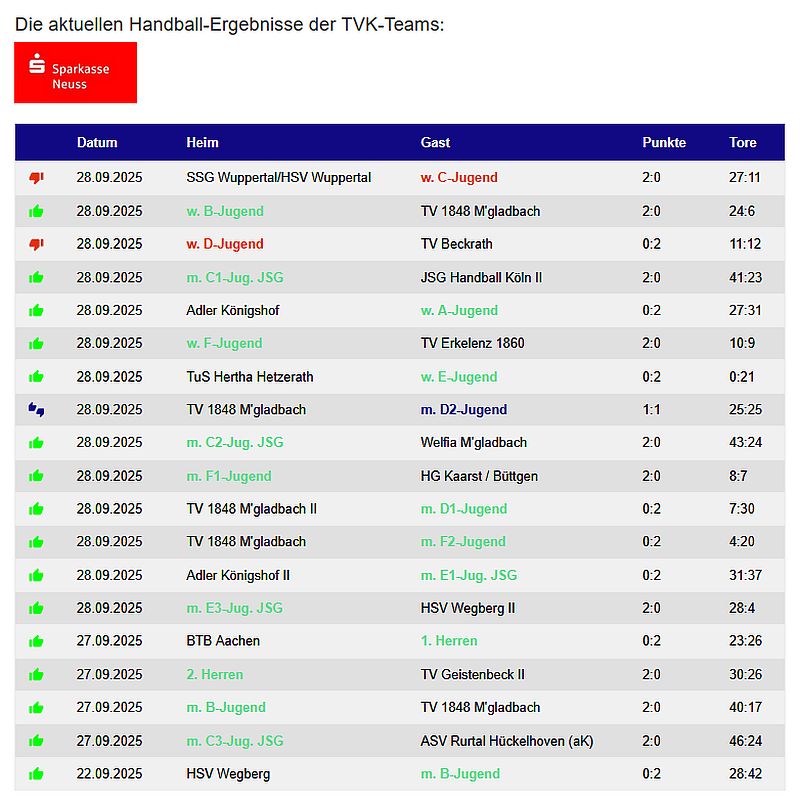The image size is (800, 804).
Task: Click thumbs-up icon in TV Geistenbeck II row
Action: (37, 675)
